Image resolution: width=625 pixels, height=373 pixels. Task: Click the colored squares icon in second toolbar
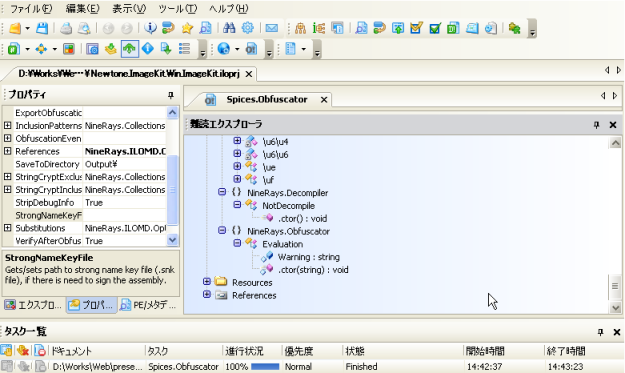[x=69, y=49]
